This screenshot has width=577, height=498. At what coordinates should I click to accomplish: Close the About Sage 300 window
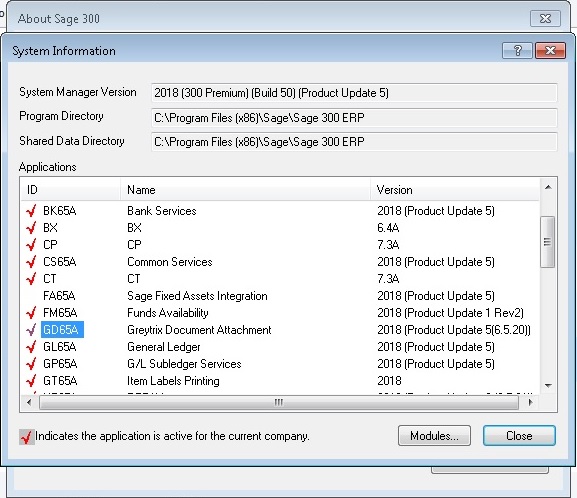pyautogui.click(x=545, y=18)
